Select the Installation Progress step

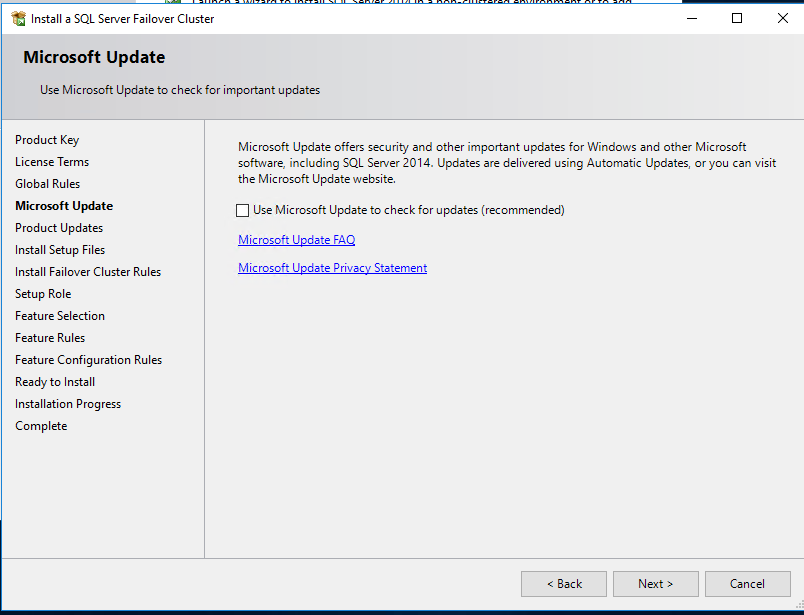68,404
